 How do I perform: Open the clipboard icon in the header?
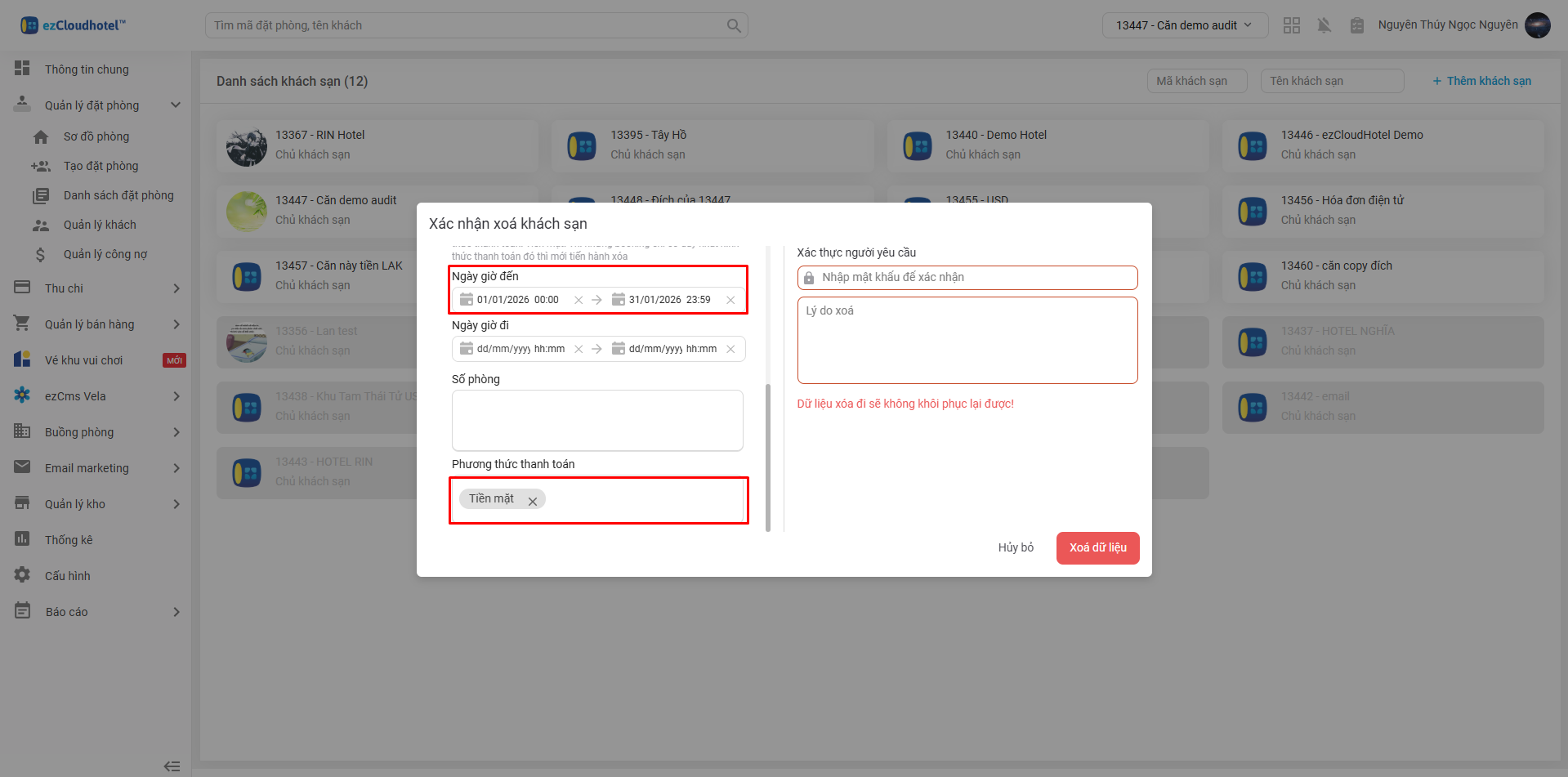1356,25
